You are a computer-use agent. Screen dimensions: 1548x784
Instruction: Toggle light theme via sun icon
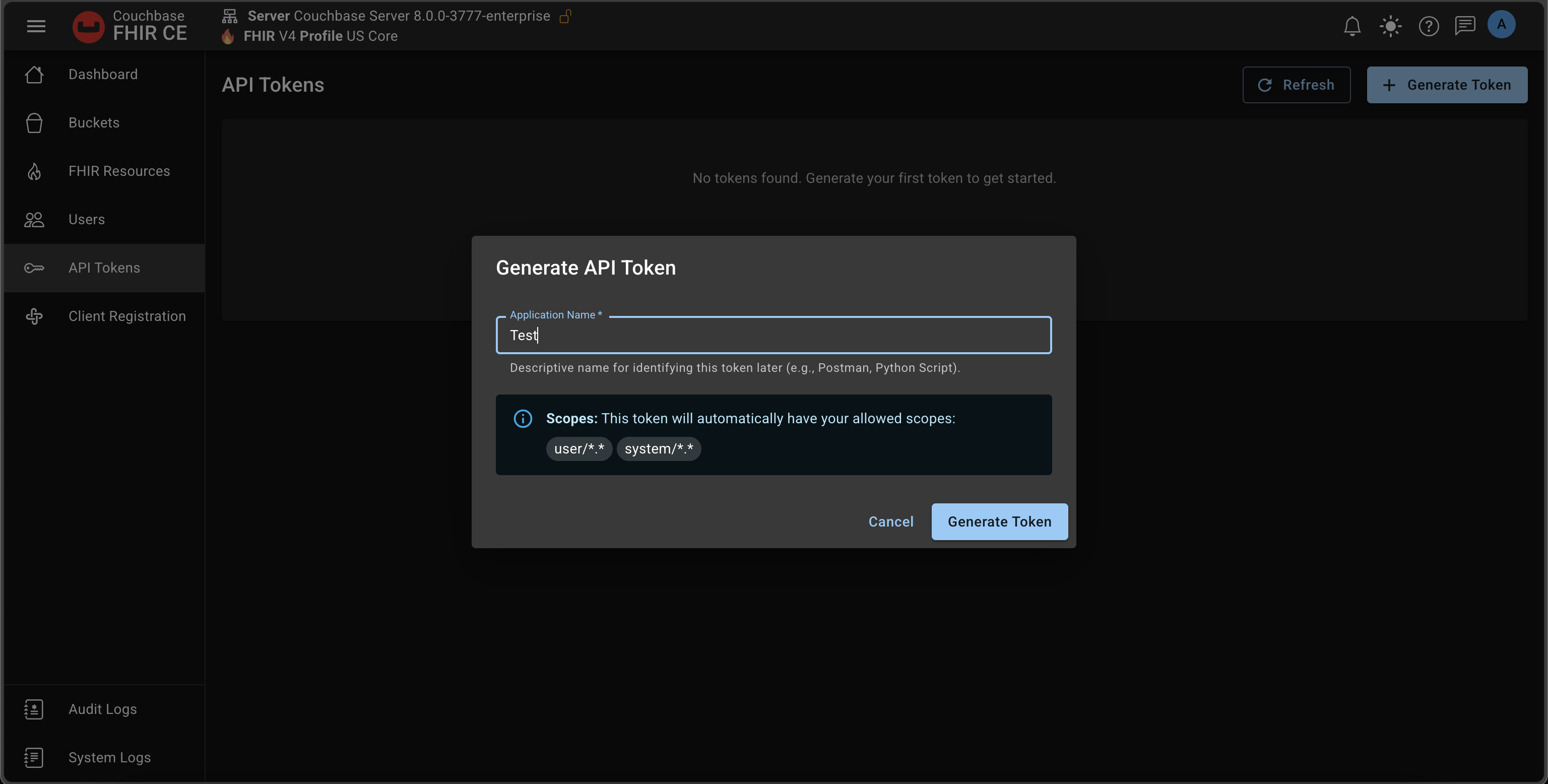tap(1391, 26)
